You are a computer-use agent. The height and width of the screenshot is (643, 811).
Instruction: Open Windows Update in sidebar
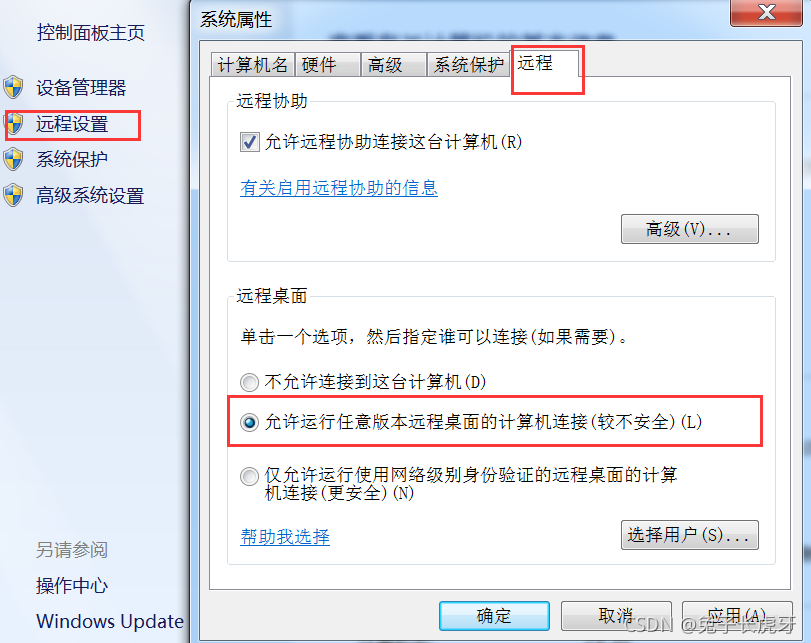[x=110, y=621]
